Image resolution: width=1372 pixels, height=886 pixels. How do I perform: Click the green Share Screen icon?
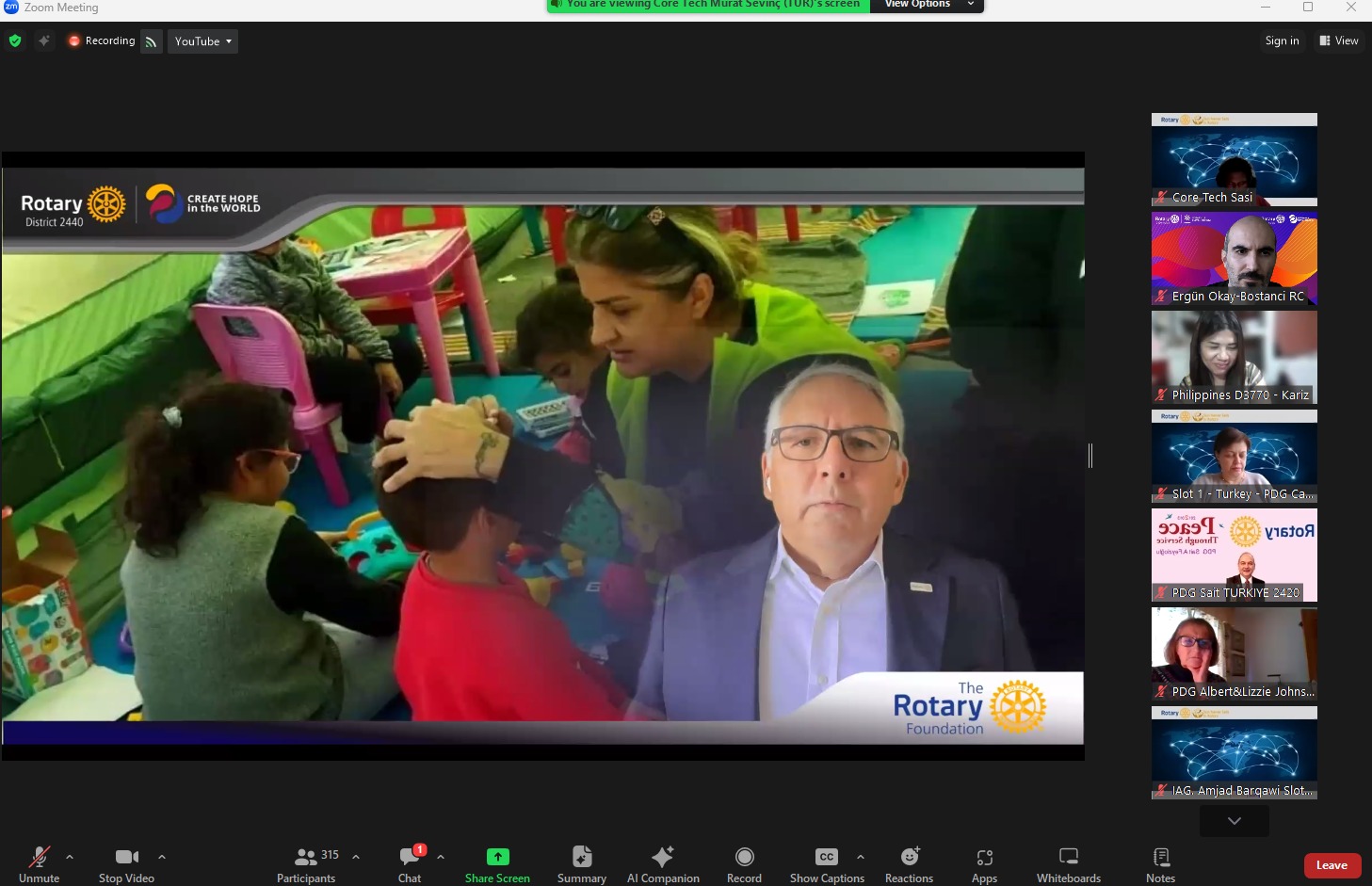(497, 857)
